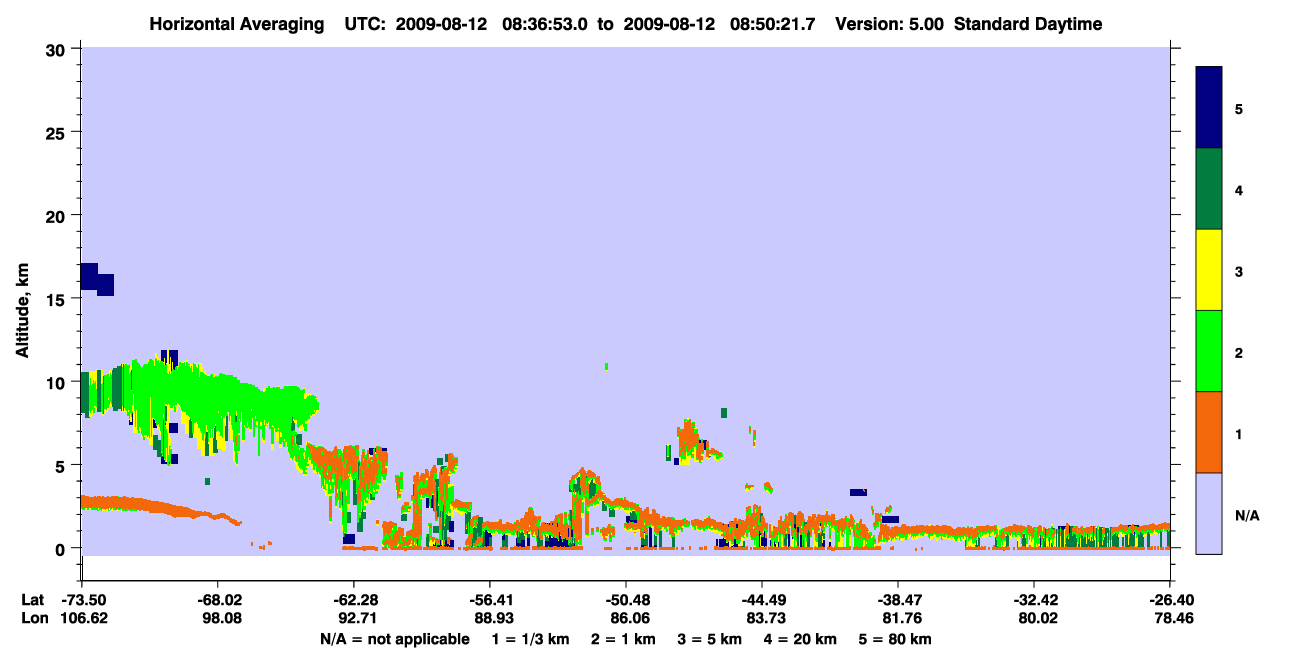Click latitude value -68.02
Screen dimensions: 1300x667
click(x=217, y=600)
